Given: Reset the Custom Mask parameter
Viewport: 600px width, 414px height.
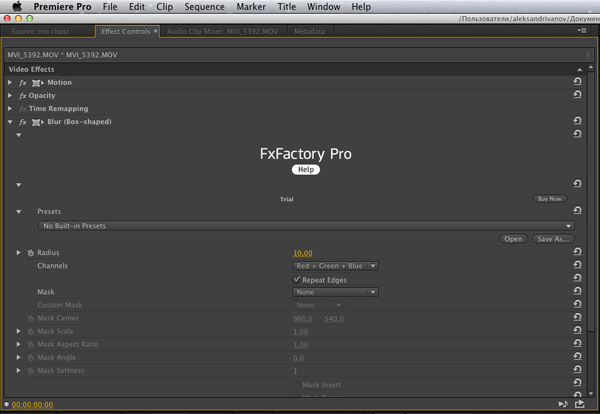Looking at the screenshot, I should 577,304.
